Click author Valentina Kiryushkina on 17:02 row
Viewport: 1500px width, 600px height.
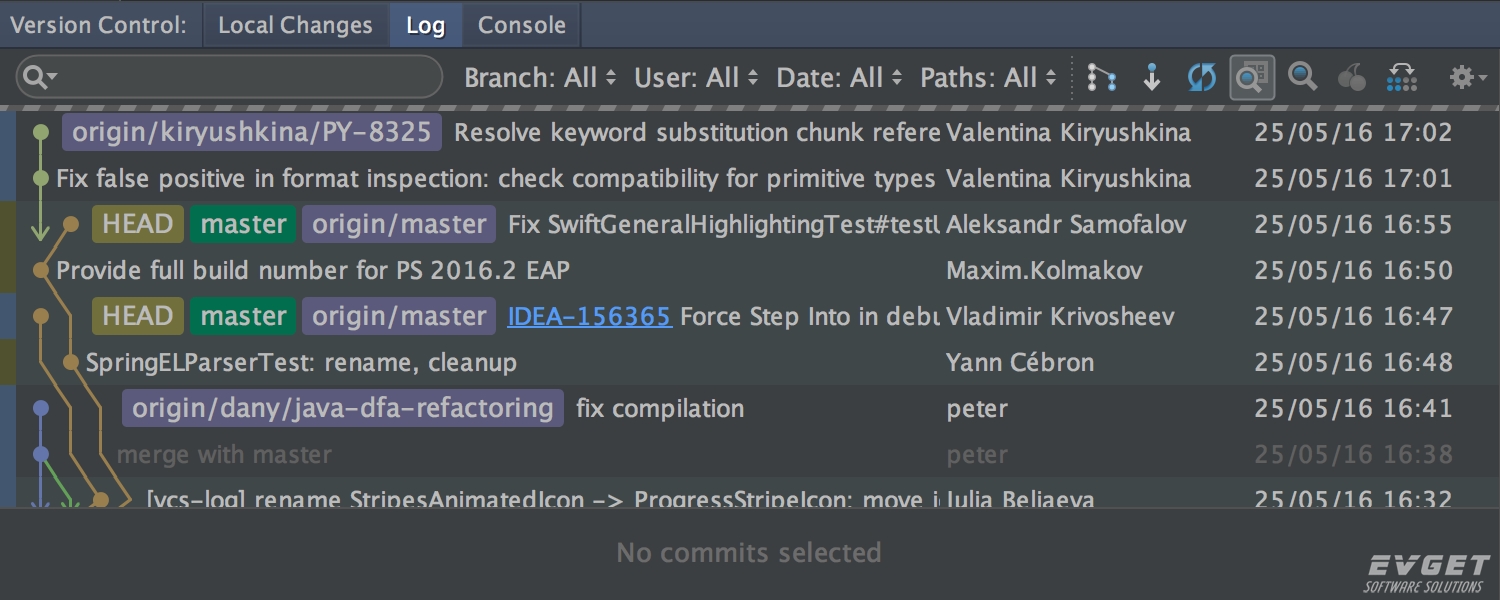1068,133
